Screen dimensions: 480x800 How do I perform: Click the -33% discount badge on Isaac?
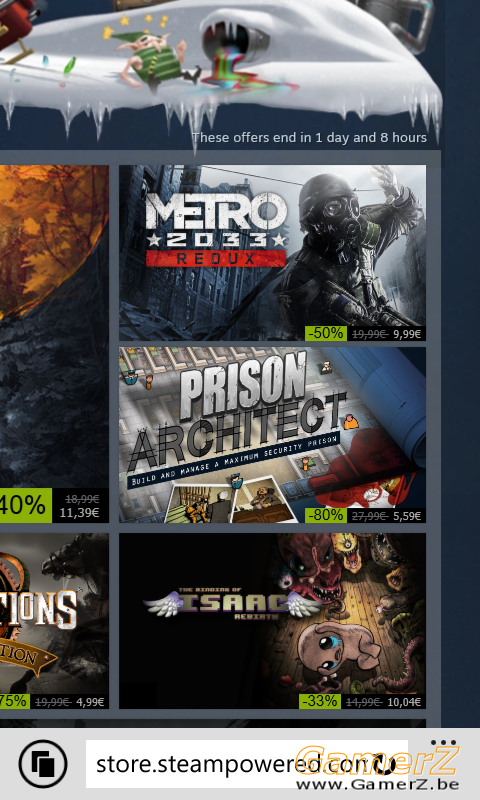coord(319,701)
